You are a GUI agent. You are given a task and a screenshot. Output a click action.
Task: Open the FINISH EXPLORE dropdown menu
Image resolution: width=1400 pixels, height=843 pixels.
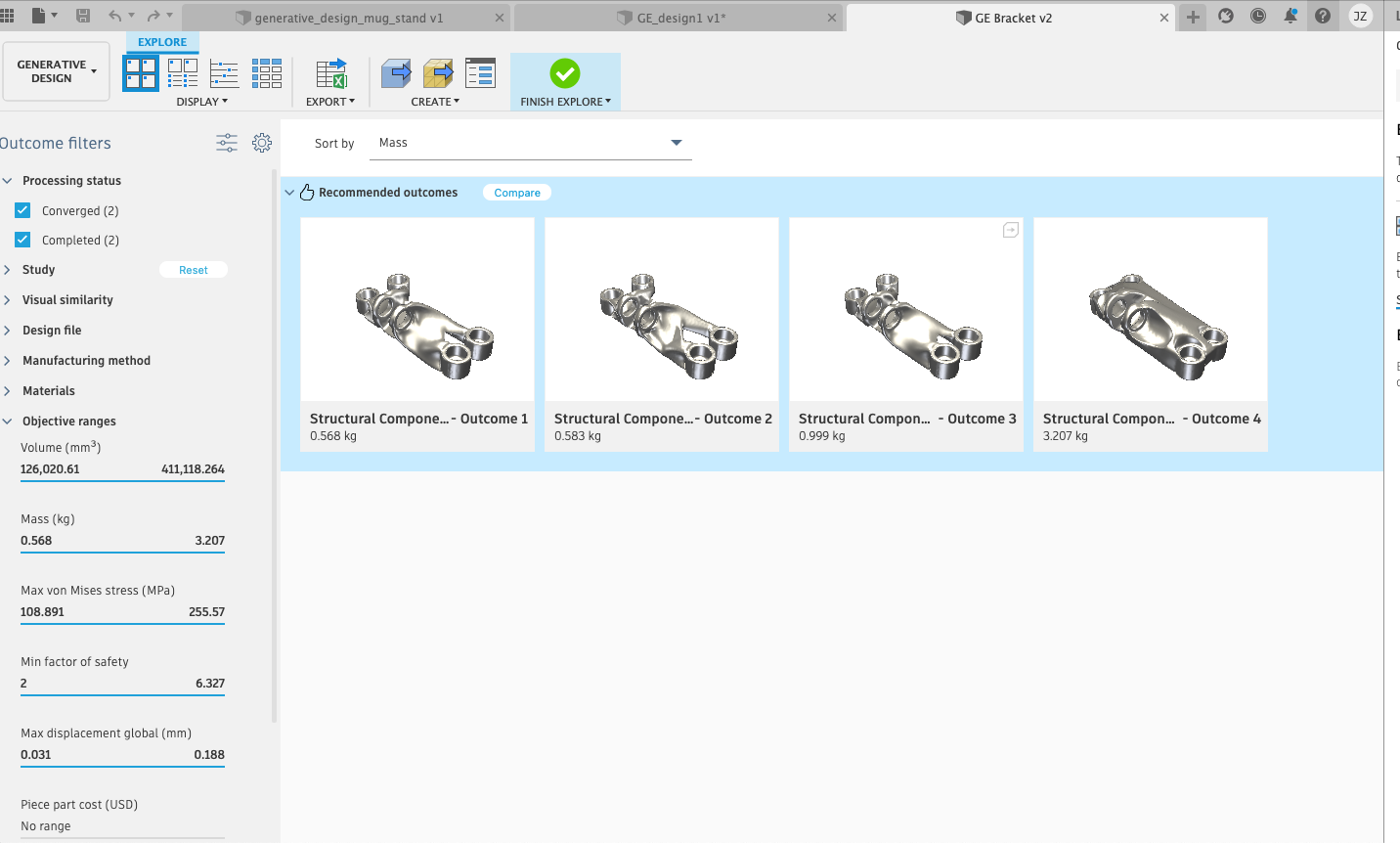565,102
